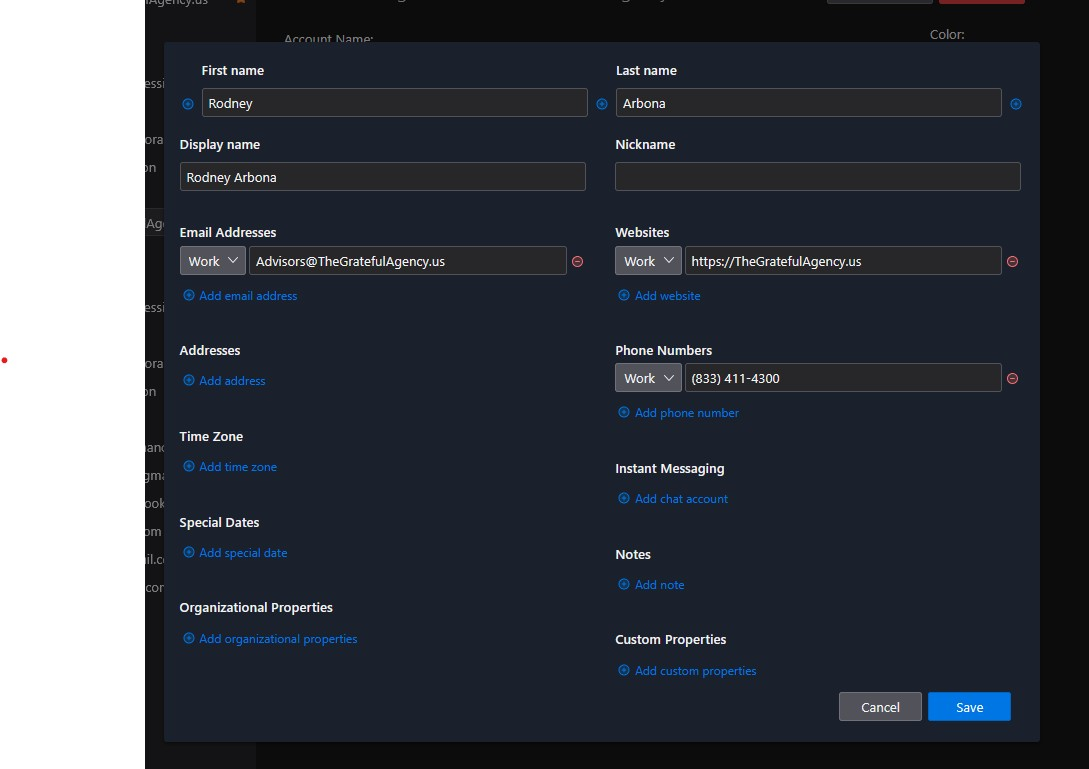This screenshot has height=769, width=1089.
Task: Open the phone number type Work dropdown
Action: (x=648, y=378)
